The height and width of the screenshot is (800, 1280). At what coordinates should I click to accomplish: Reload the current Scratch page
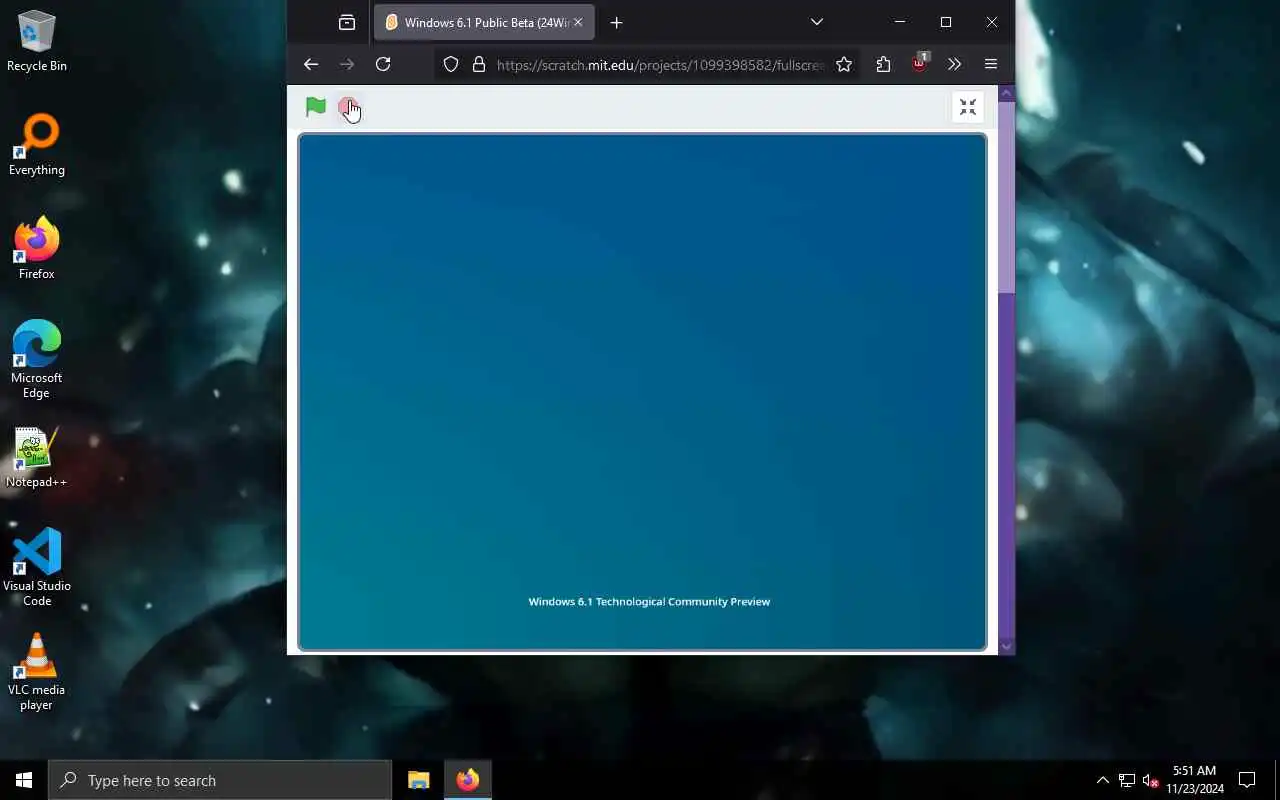(x=383, y=64)
